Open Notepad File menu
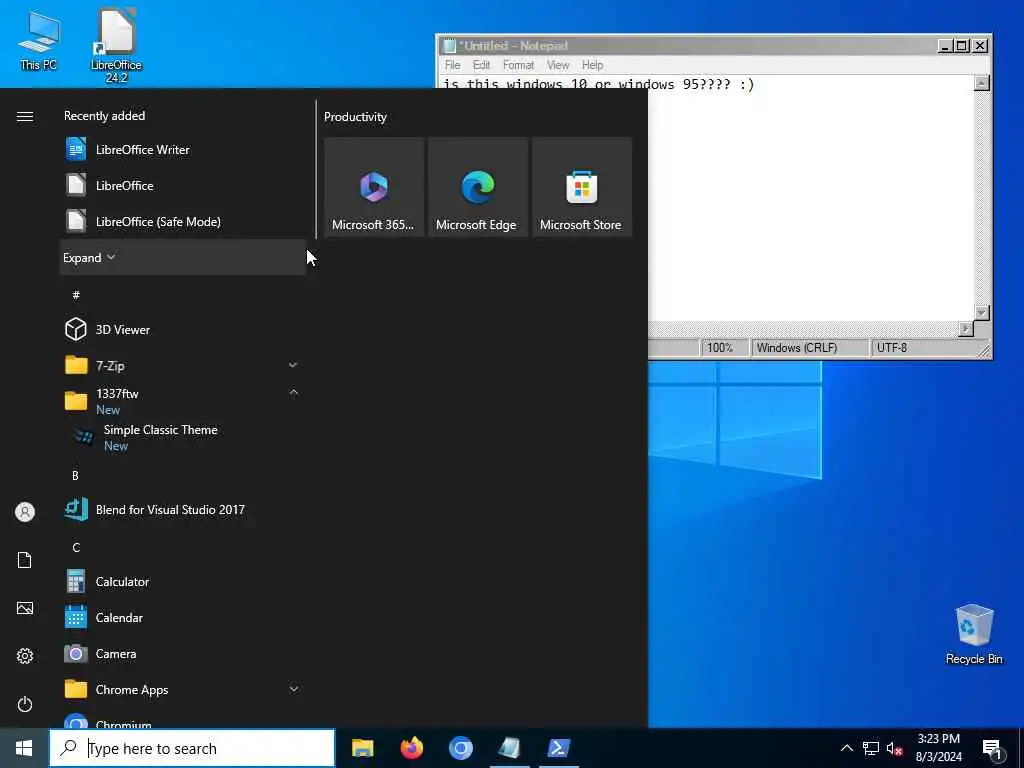This screenshot has height=768, width=1024. (453, 65)
